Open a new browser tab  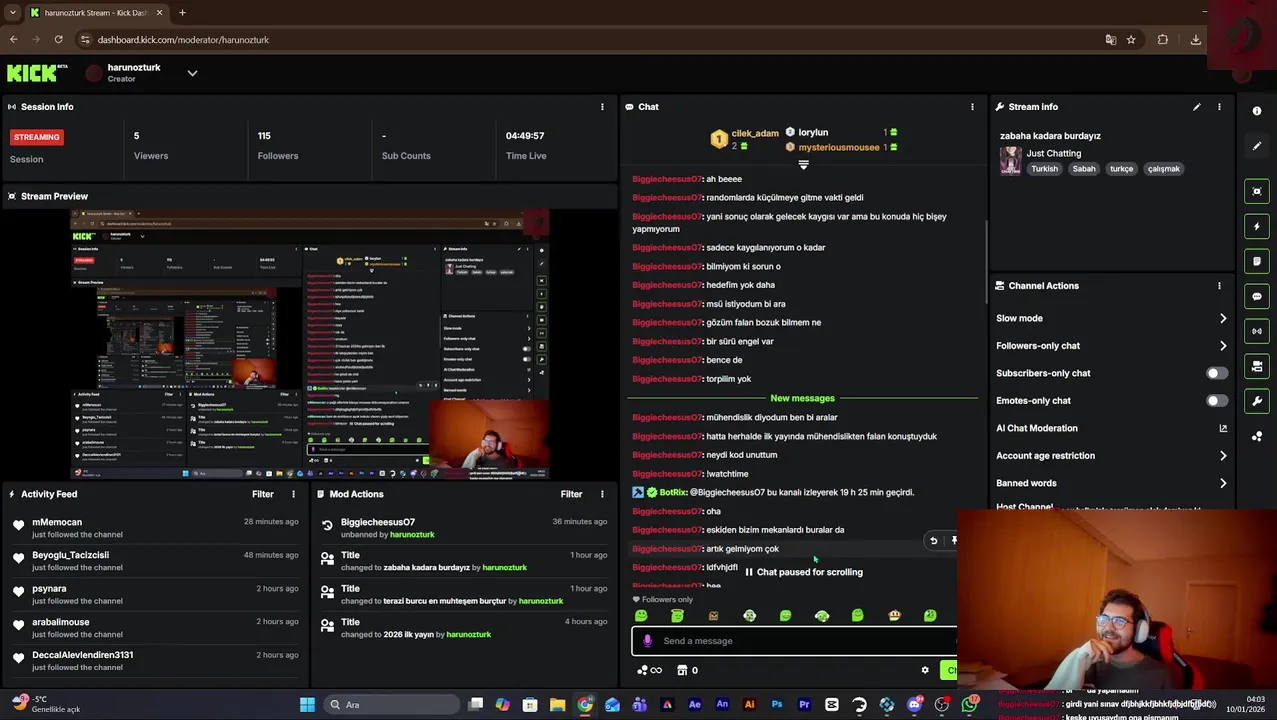(183, 13)
